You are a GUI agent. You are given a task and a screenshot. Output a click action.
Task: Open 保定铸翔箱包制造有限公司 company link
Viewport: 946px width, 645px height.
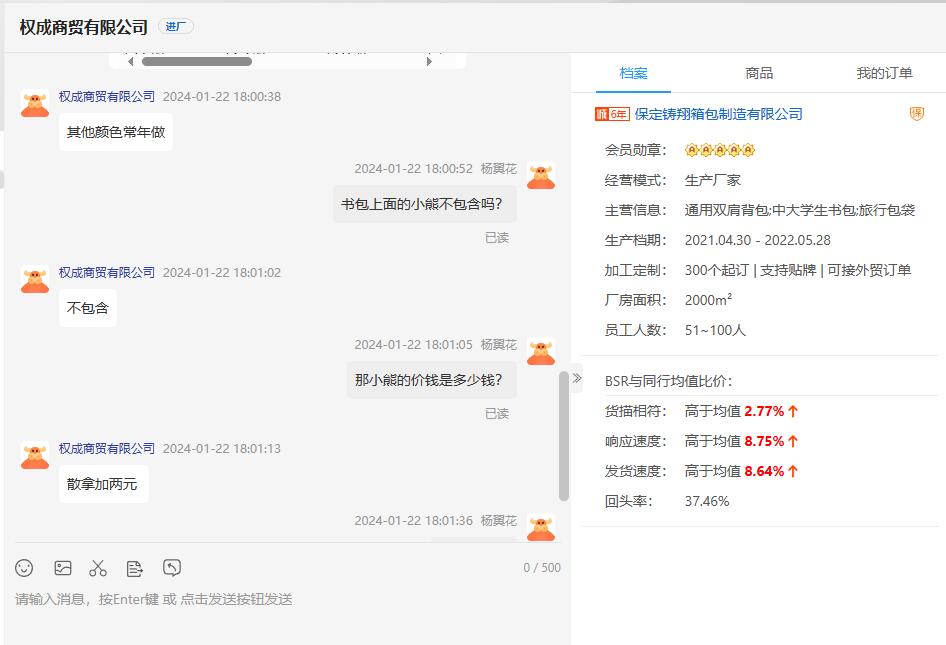(718, 114)
